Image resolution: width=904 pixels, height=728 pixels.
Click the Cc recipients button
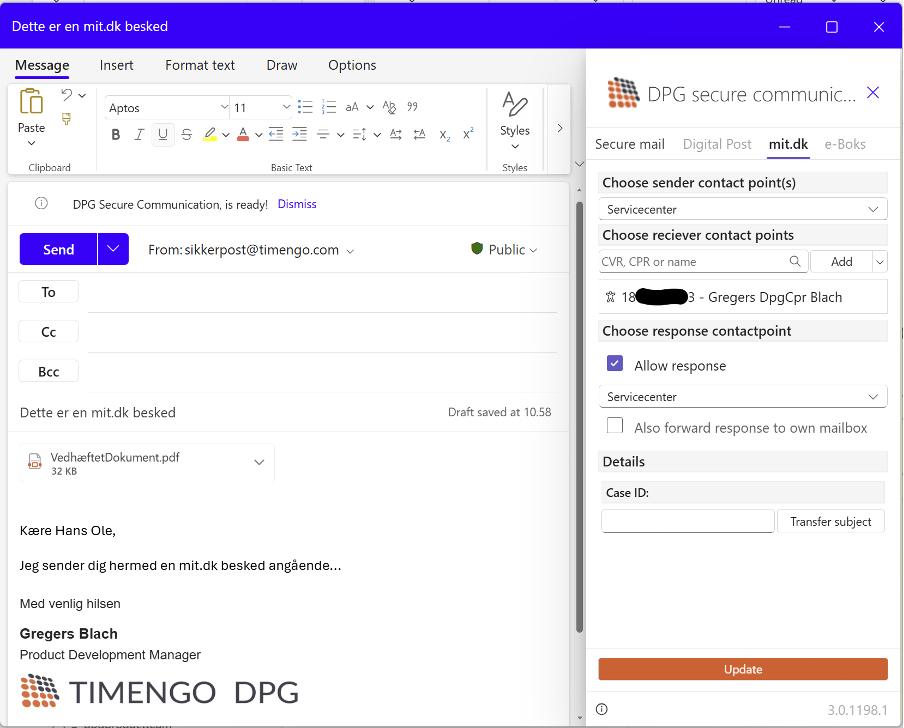[48, 332]
